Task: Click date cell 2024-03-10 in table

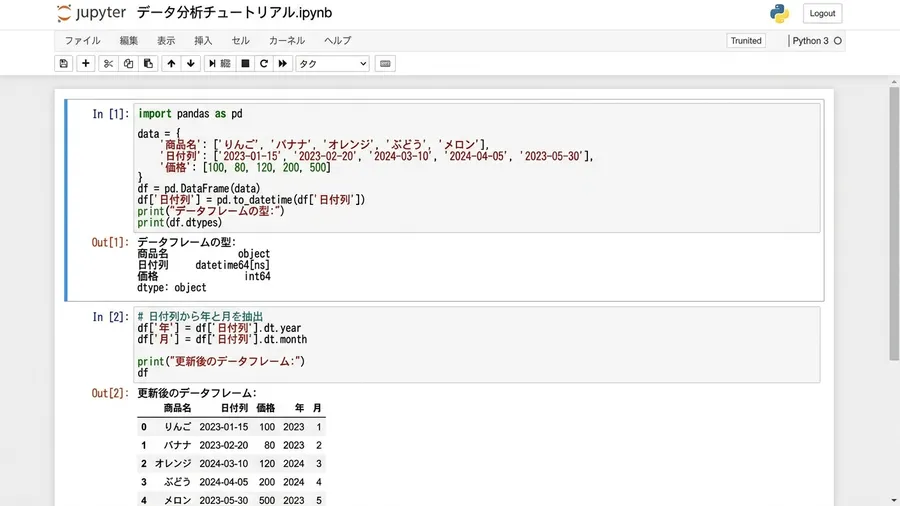Action: [x=224, y=464]
